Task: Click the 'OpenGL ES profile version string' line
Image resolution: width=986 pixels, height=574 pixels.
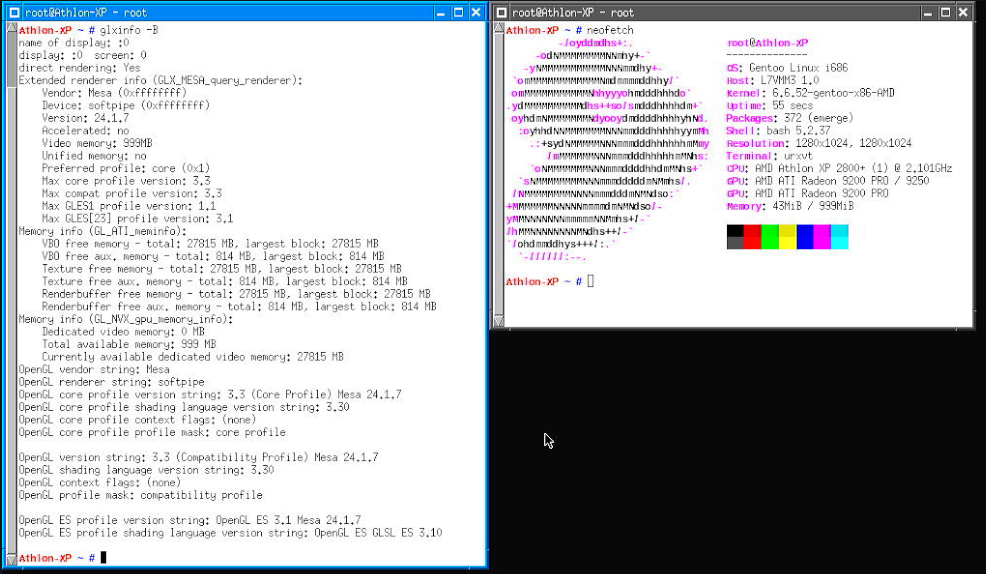Action: point(190,521)
